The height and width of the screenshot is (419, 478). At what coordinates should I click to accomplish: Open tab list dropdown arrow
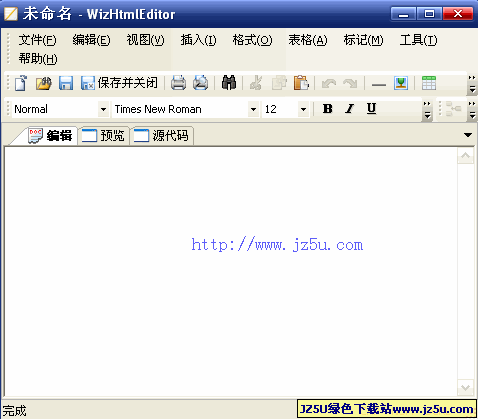click(x=468, y=135)
